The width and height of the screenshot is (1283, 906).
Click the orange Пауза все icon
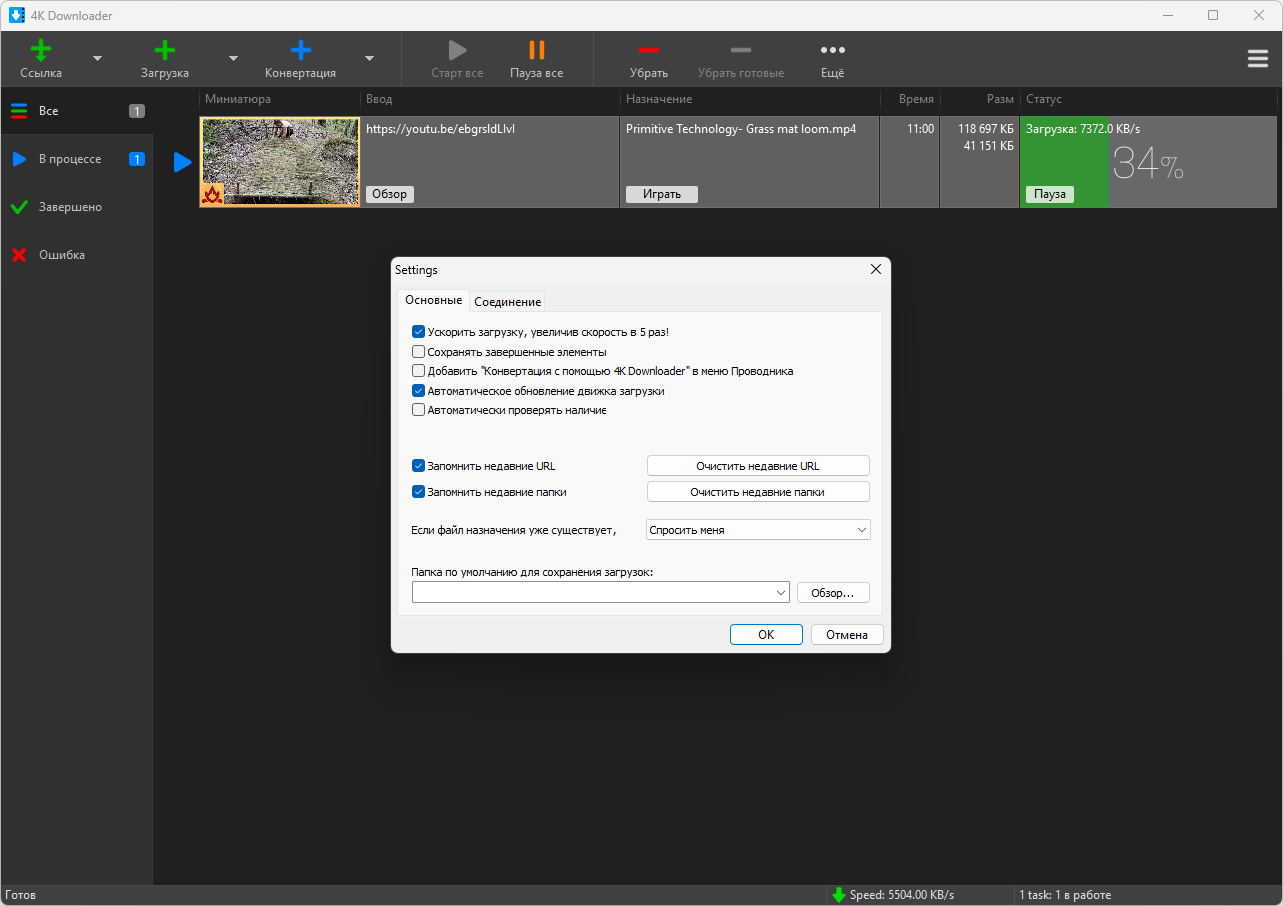click(537, 50)
